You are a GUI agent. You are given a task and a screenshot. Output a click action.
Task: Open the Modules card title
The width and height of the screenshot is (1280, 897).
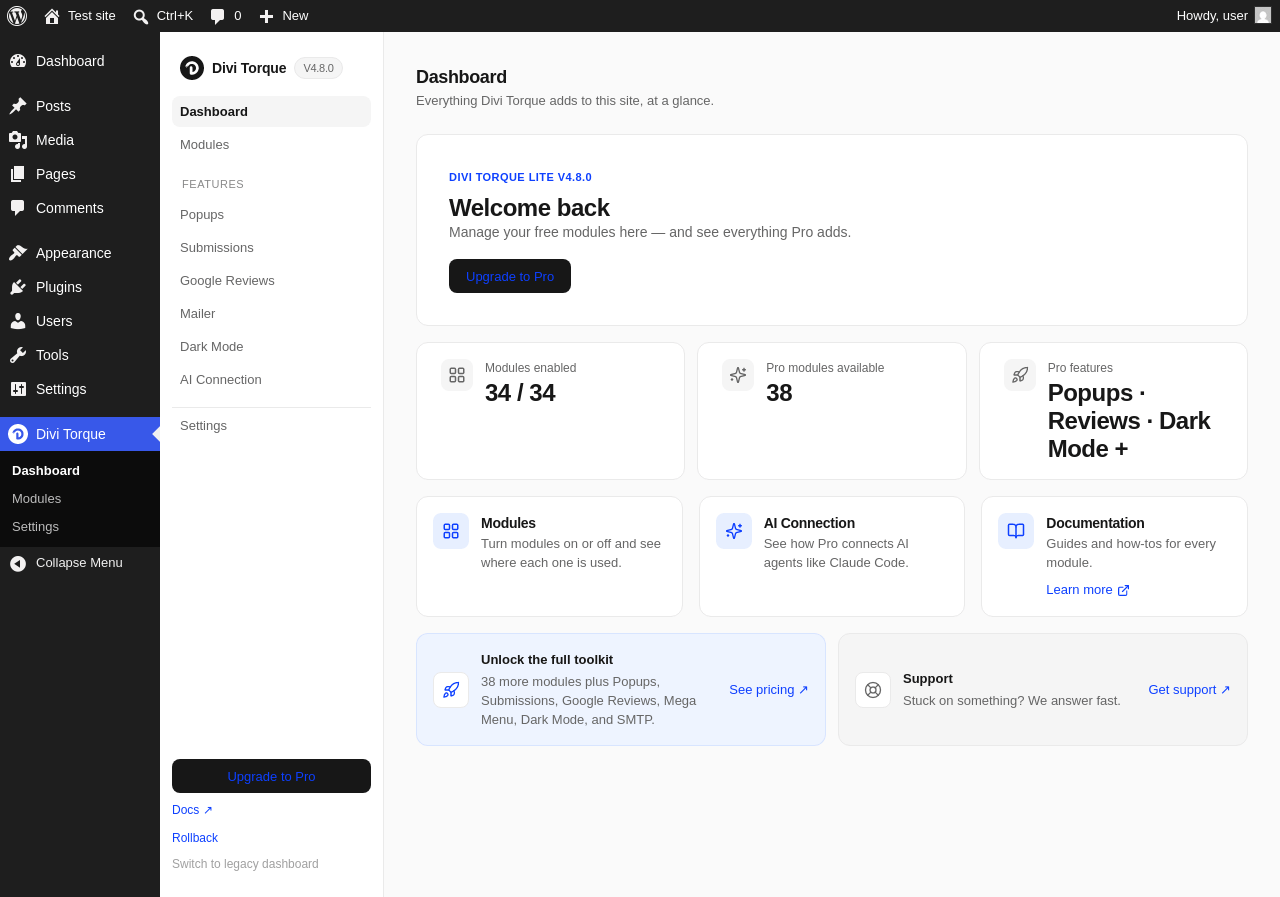pyautogui.click(x=508, y=523)
